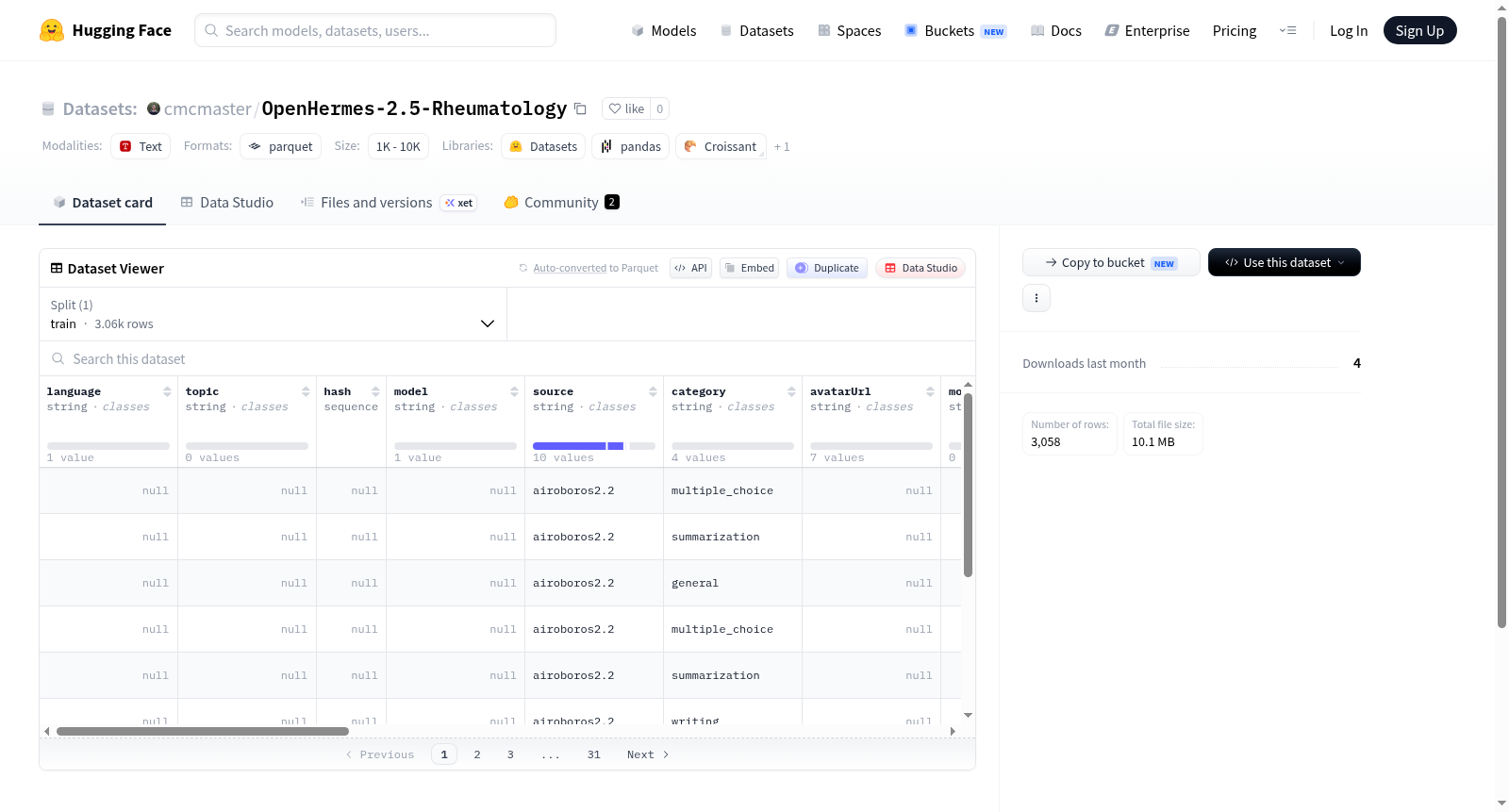
Task: Jump to page 31 of results
Action: tap(594, 754)
